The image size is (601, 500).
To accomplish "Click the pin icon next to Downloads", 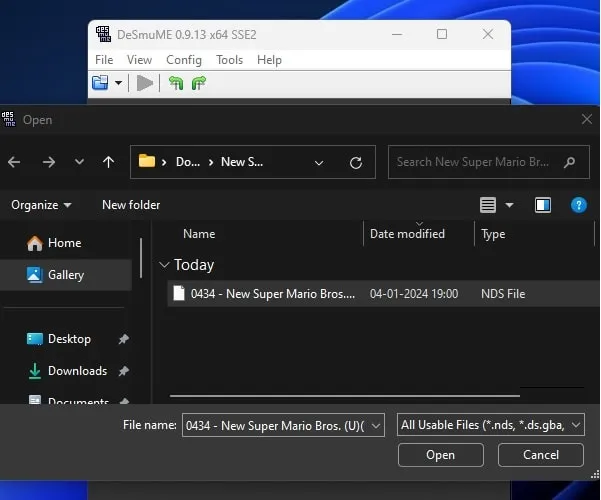I will click(x=123, y=371).
